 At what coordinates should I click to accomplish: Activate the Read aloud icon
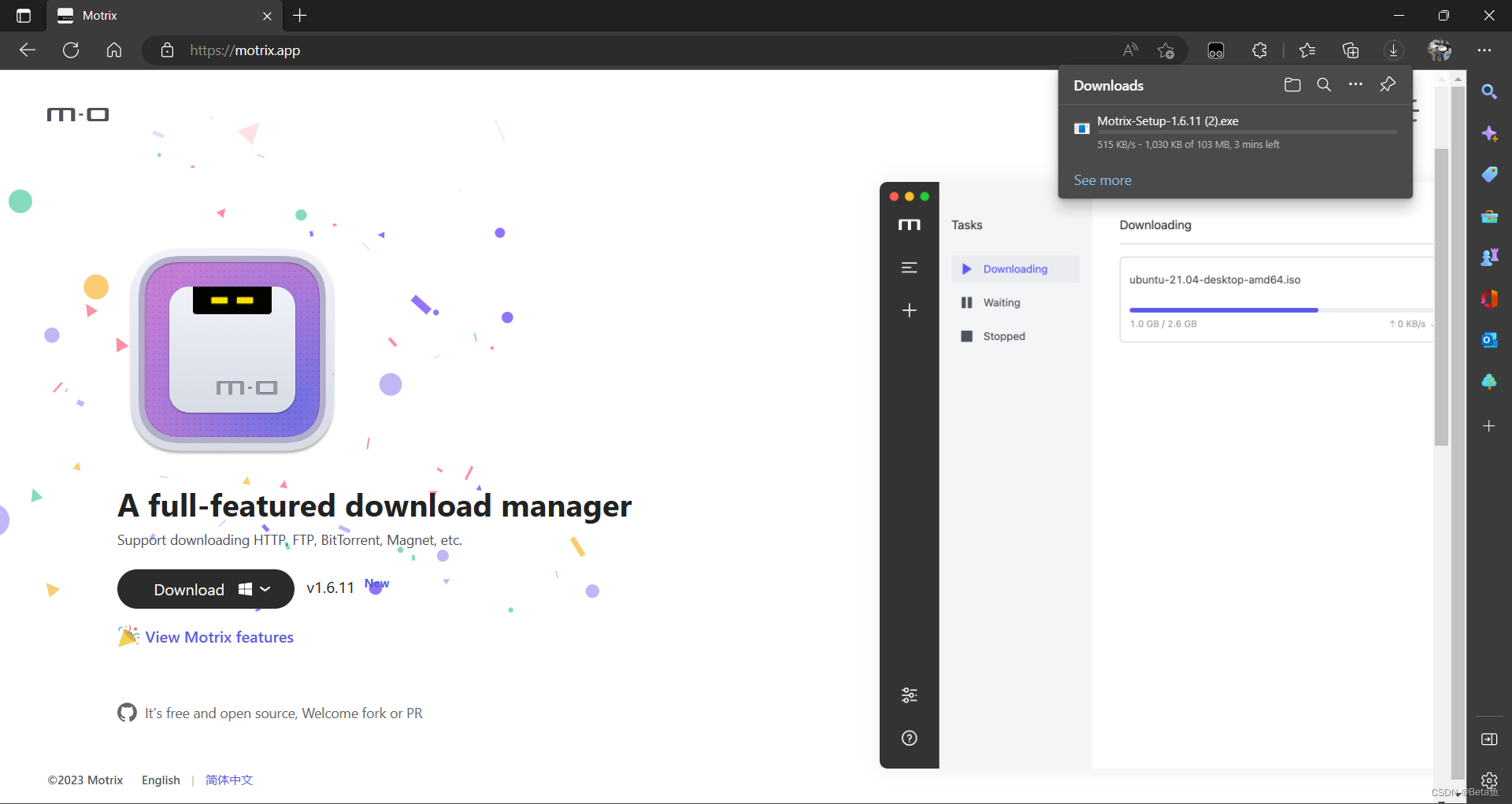pyautogui.click(x=1130, y=50)
